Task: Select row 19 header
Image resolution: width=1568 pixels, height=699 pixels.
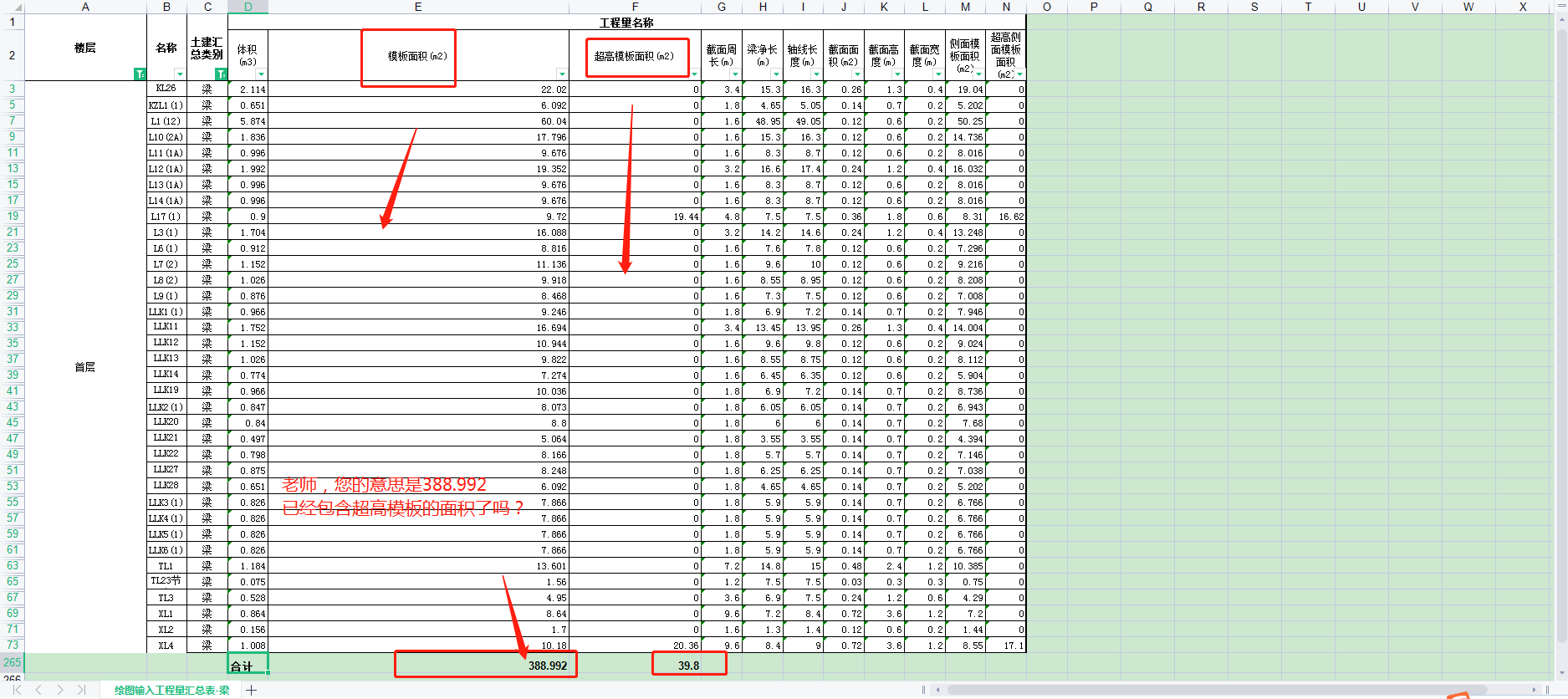Action: pos(12,216)
